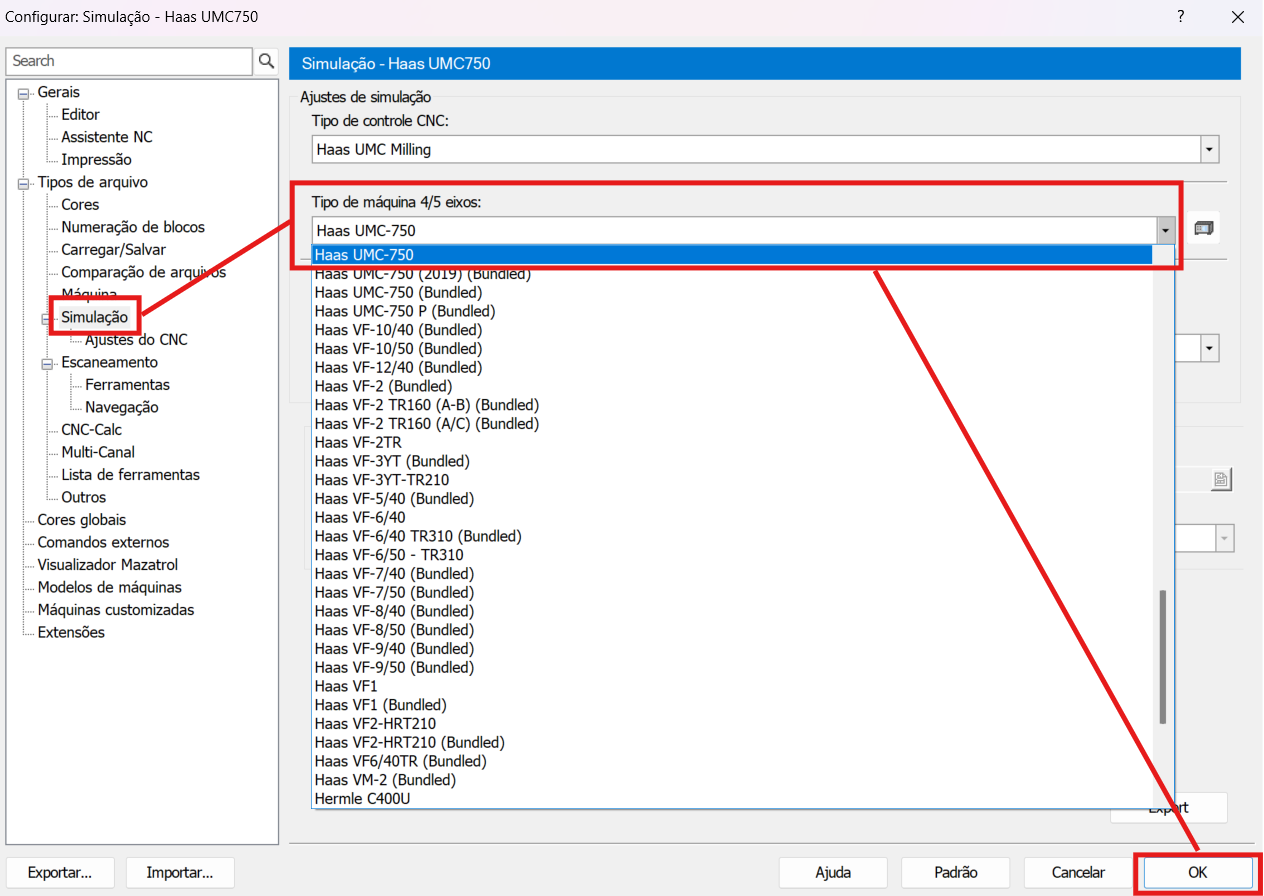Open machine setup icon beside machine dropdown

(1204, 229)
